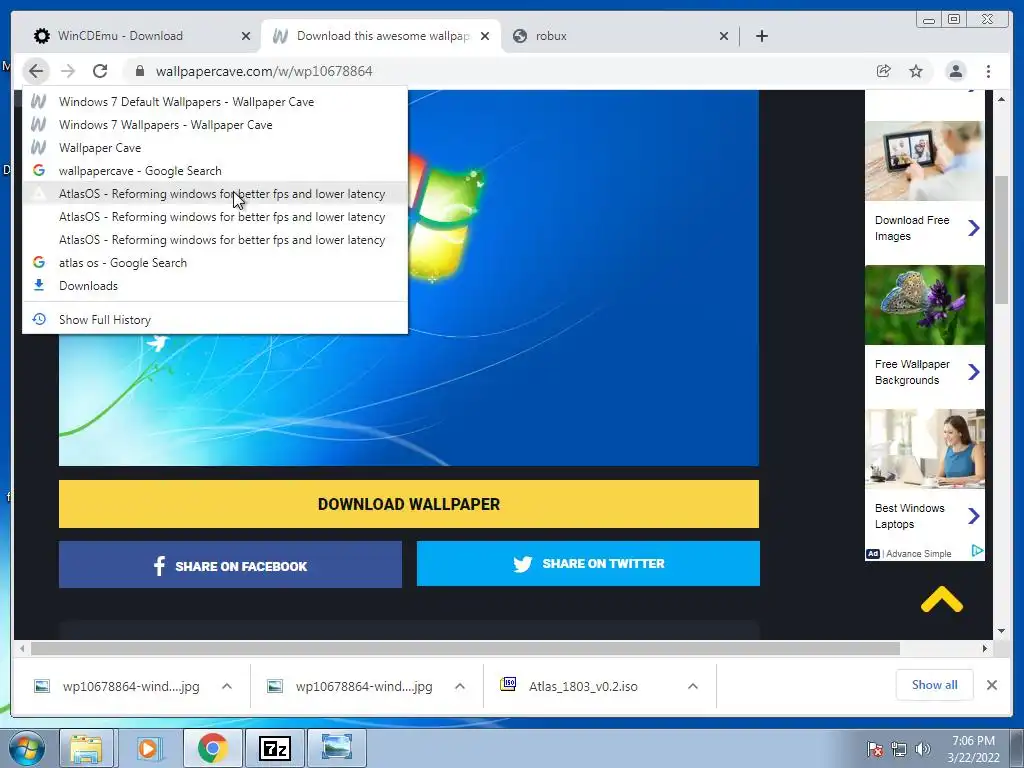Choose the Wallpaper Cave history entry
Image resolution: width=1024 pixels, height=768 pixels.
coord(215,148)
